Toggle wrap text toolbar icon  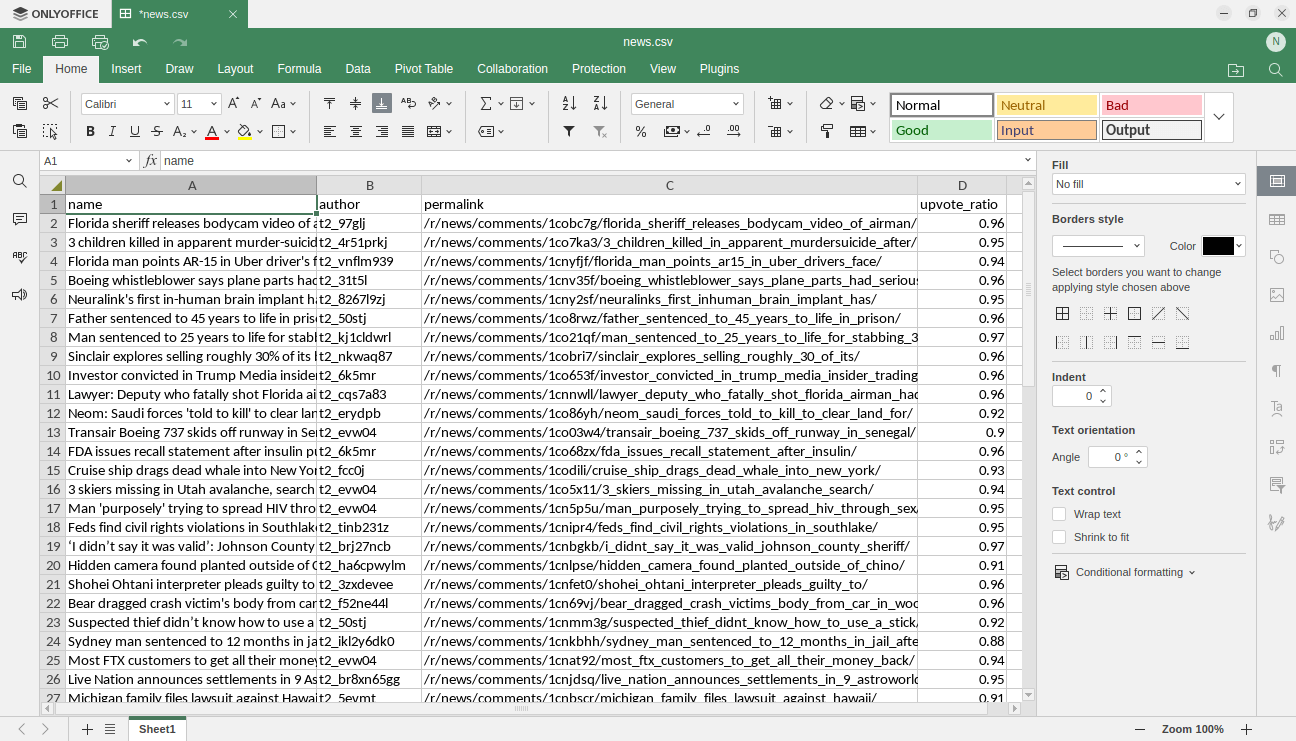(408, 104)
